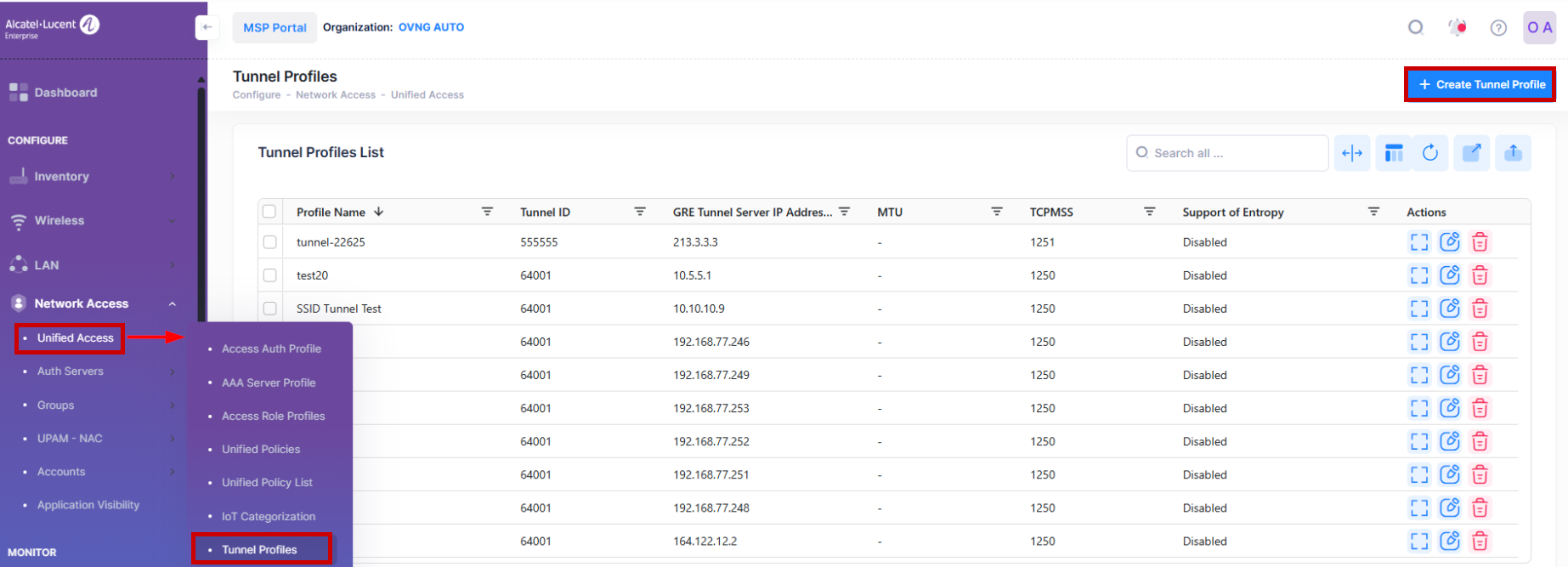Delete the tunnel-22625 profile with trash icon

click(x=1480, y=242)
